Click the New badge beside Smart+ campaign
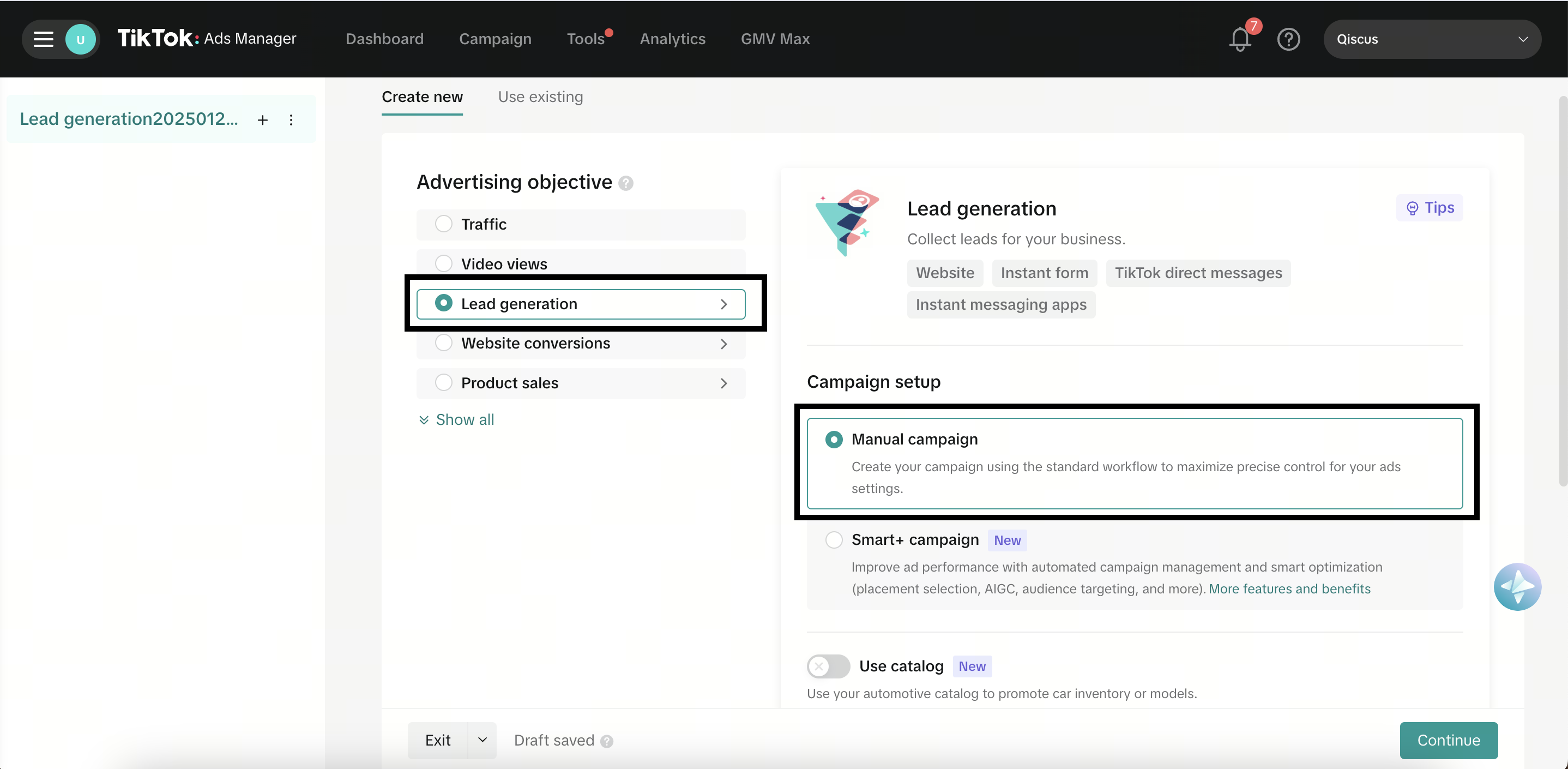Image resolution: width=1568 pixels, height=769 pixels. point(1007,540)
